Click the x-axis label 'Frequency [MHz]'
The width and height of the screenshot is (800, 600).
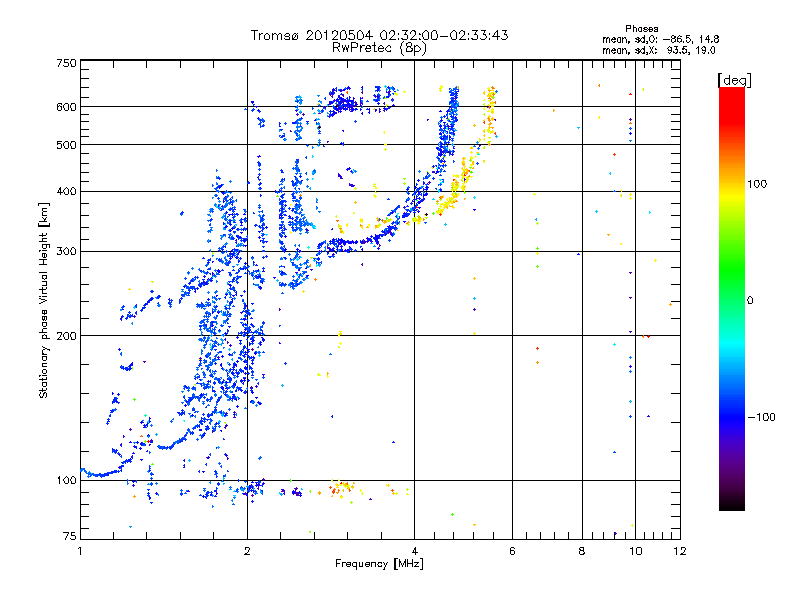tap(379, 564)
